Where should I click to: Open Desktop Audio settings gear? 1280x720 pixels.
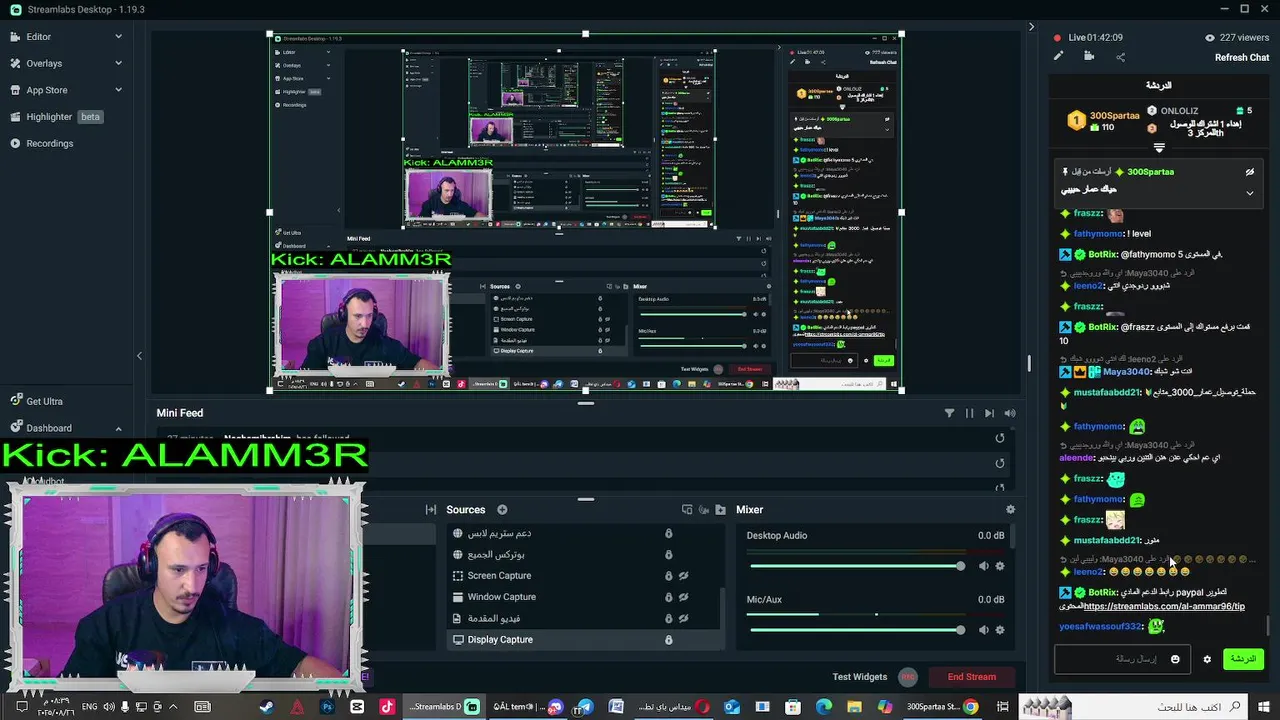tap(1000, 566)
